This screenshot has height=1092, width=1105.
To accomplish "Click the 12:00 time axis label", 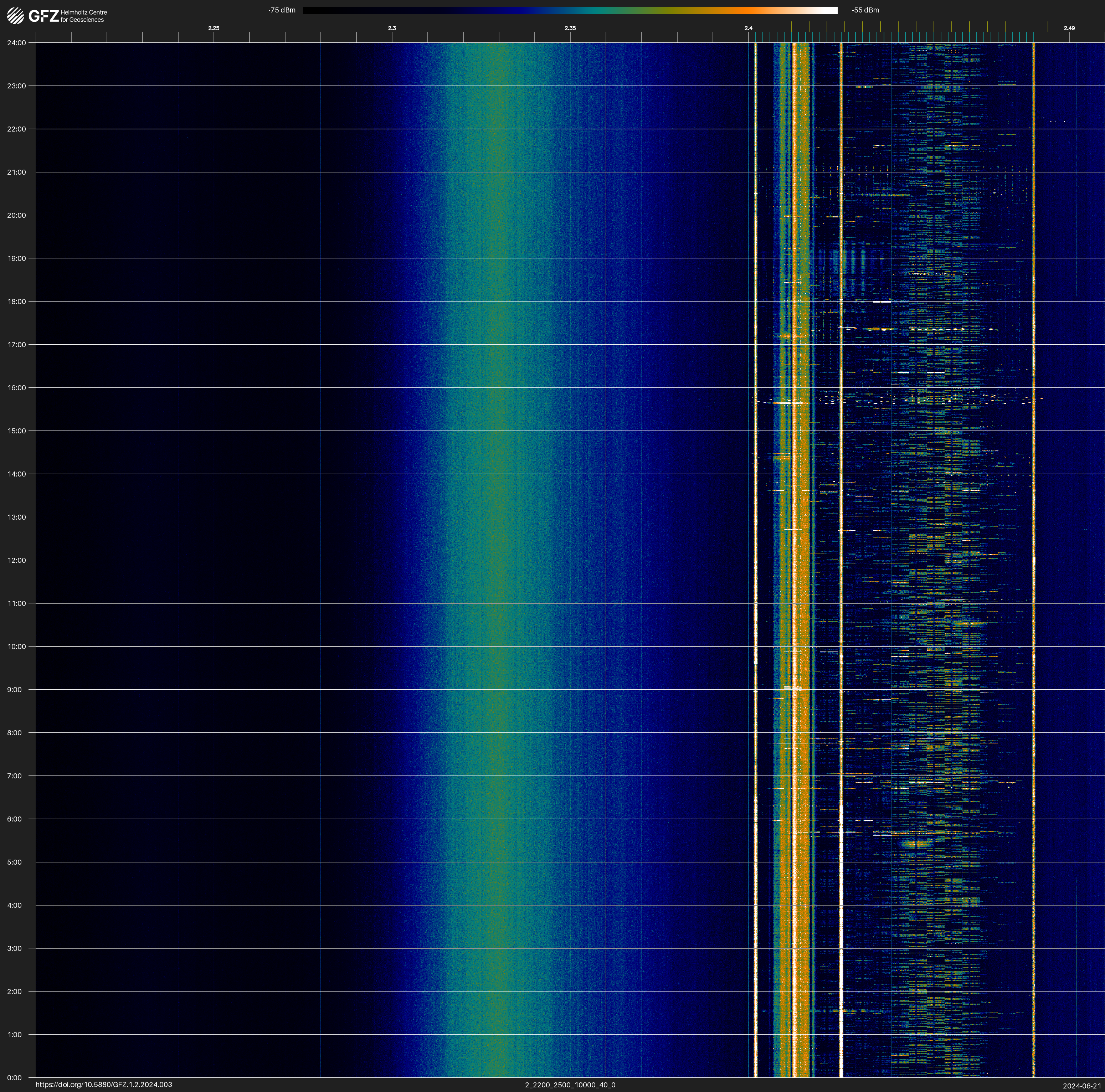I will (17, 560).
